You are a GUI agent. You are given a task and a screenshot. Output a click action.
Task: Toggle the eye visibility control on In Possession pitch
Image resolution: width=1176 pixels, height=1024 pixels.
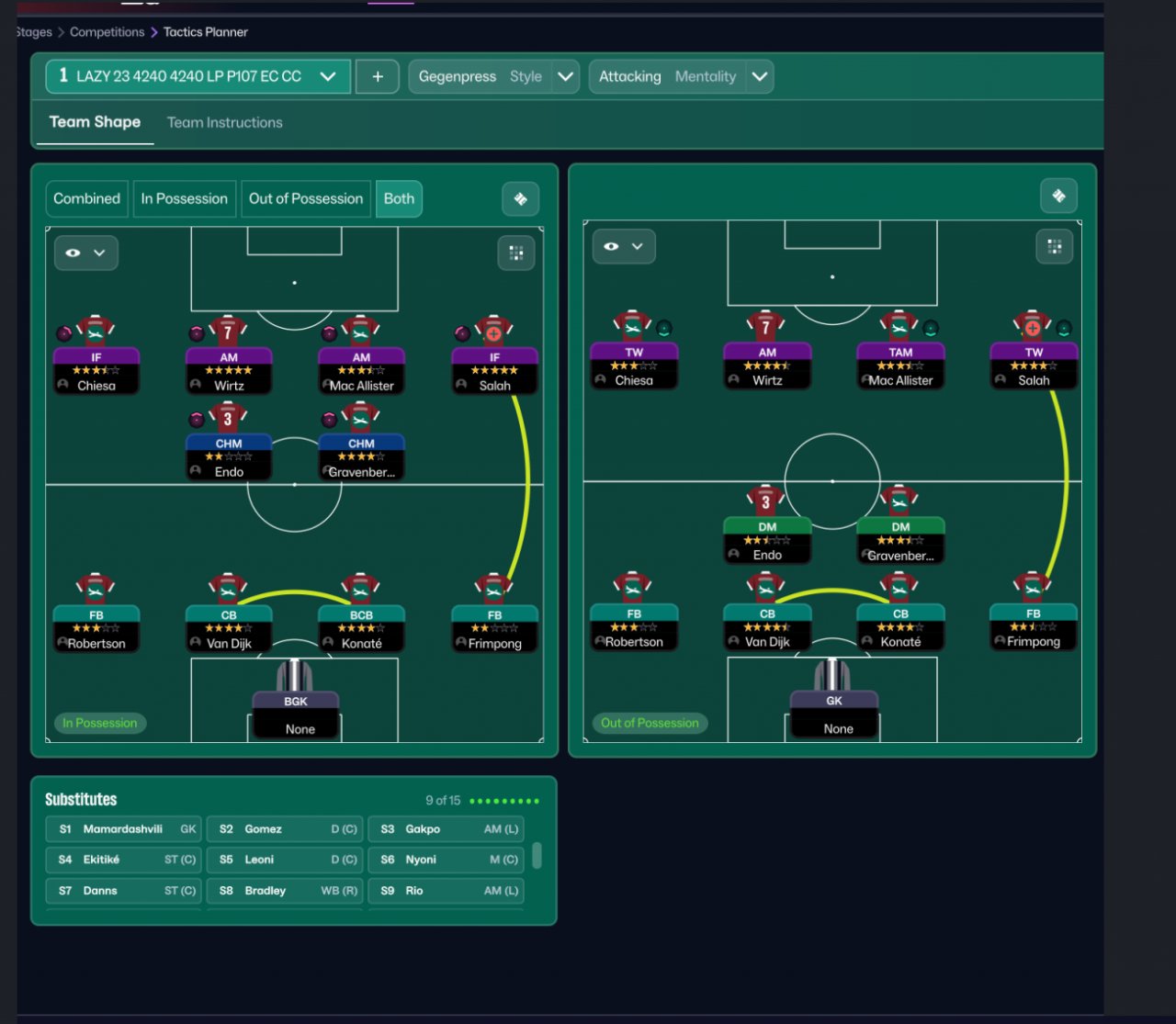click(x=85, y=253)
